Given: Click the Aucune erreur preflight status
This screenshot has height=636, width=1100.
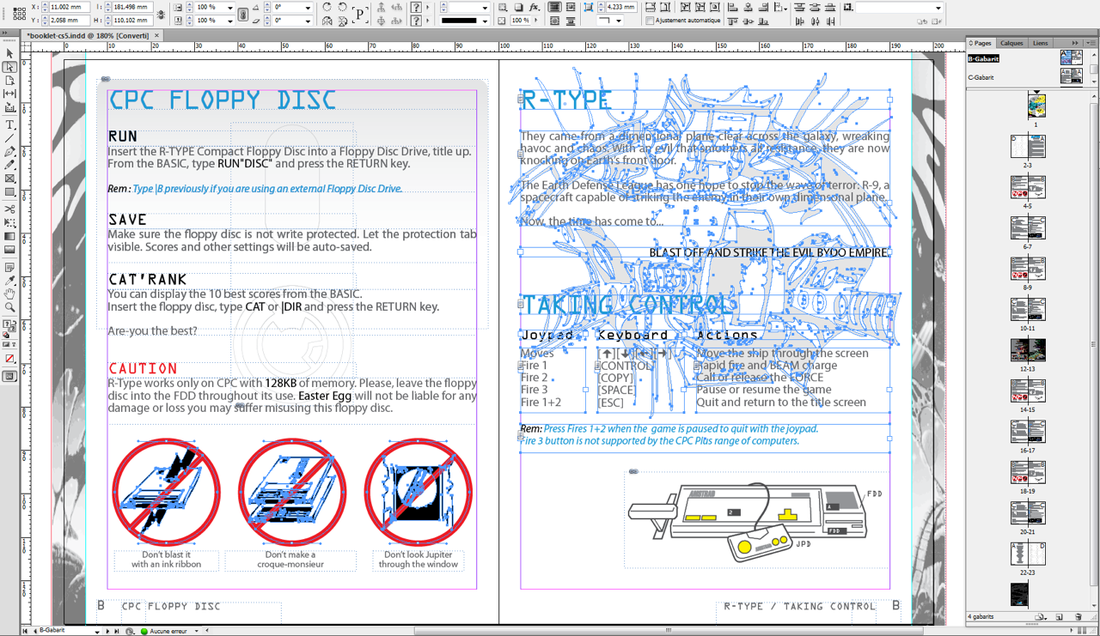Looking at the screenshot, I should [x=168, y=631].
